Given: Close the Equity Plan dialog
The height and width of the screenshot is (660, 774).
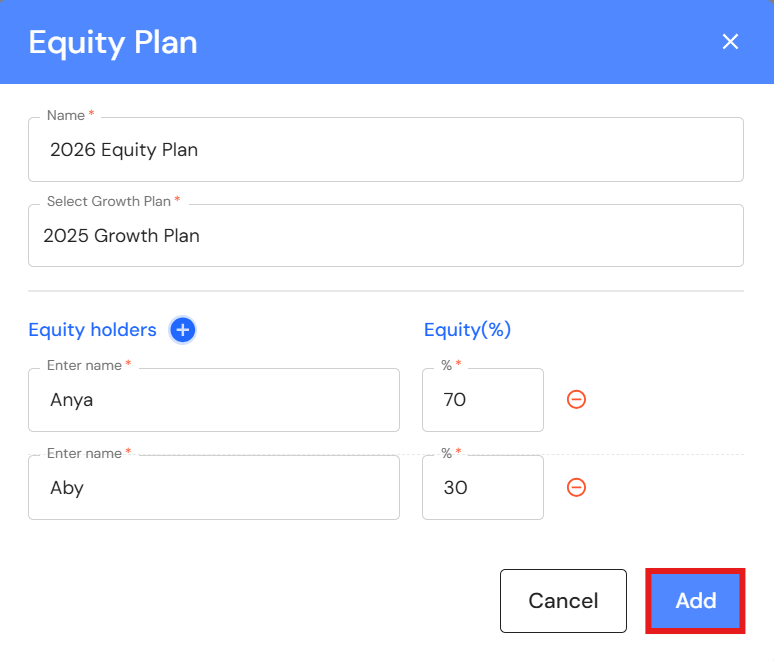Looking at the screenshot, I should point(730,41).
